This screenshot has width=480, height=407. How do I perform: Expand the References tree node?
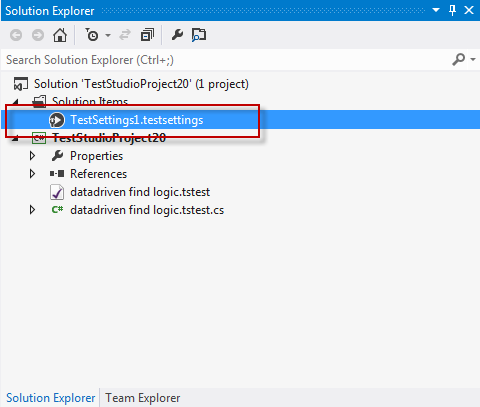pyautogui.click(x=32, y=174)
